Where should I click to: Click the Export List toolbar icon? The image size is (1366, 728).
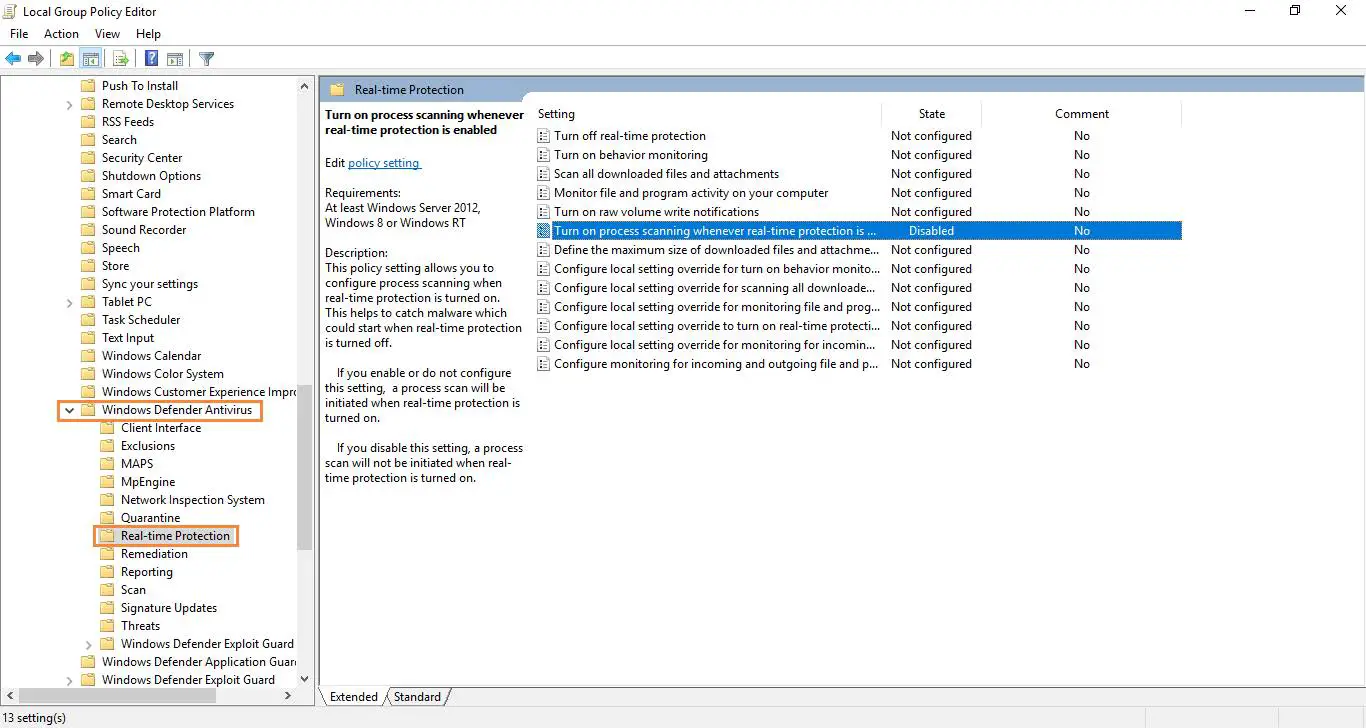point(121,59)
